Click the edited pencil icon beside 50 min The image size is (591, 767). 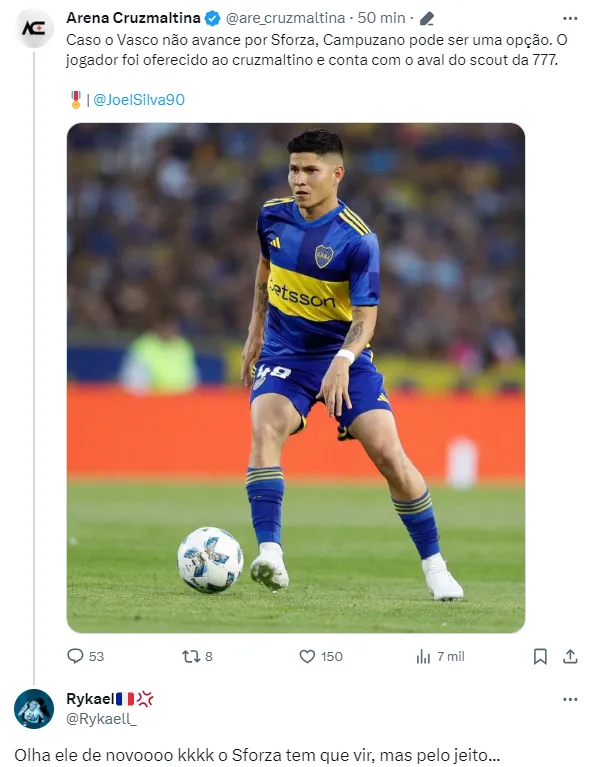[x=427, y=19]
